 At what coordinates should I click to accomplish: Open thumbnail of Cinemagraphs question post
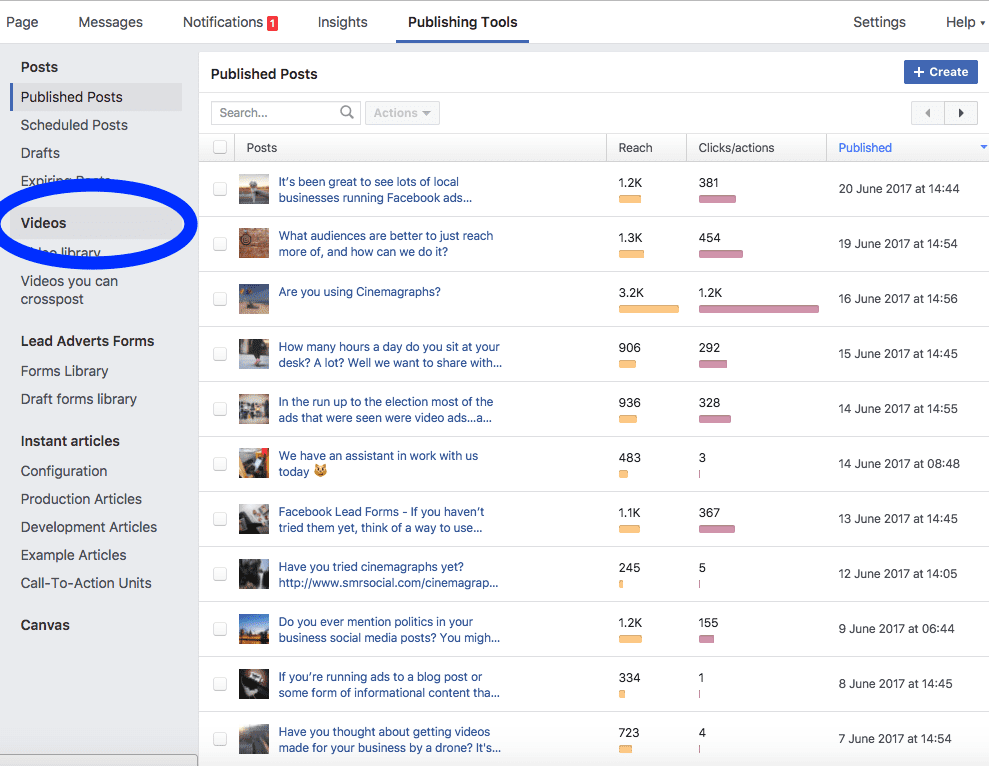coord(254,298)
